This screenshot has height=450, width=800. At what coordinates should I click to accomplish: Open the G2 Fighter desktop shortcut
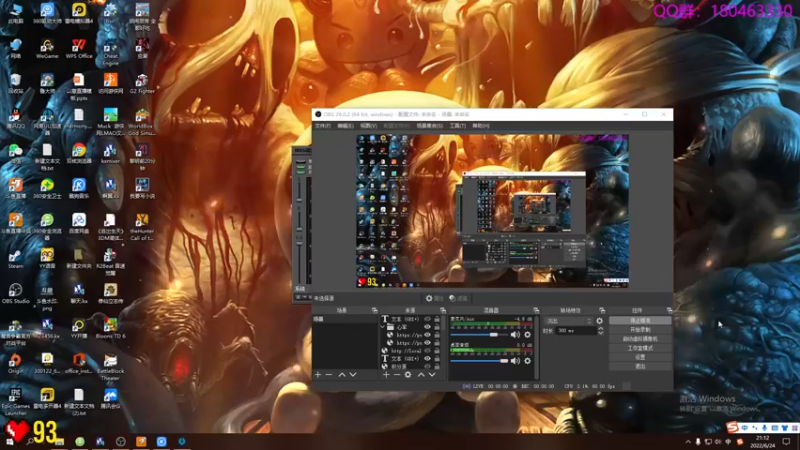[142, 84]
